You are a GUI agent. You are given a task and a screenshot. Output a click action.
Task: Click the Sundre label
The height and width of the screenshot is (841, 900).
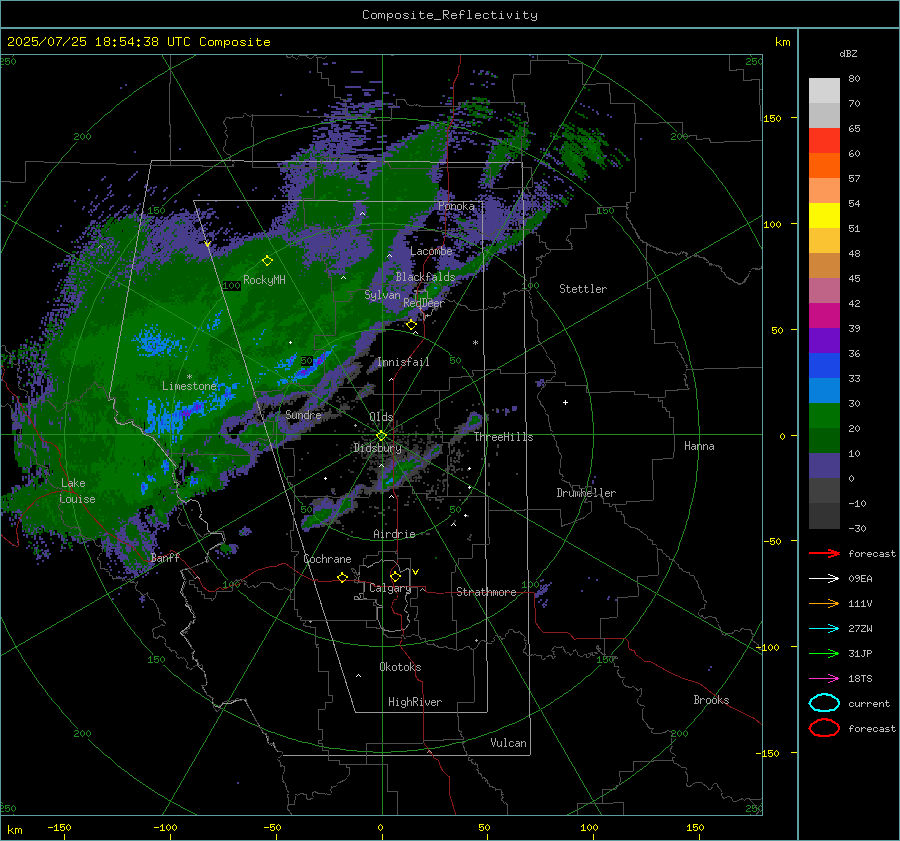click(303, 414)
